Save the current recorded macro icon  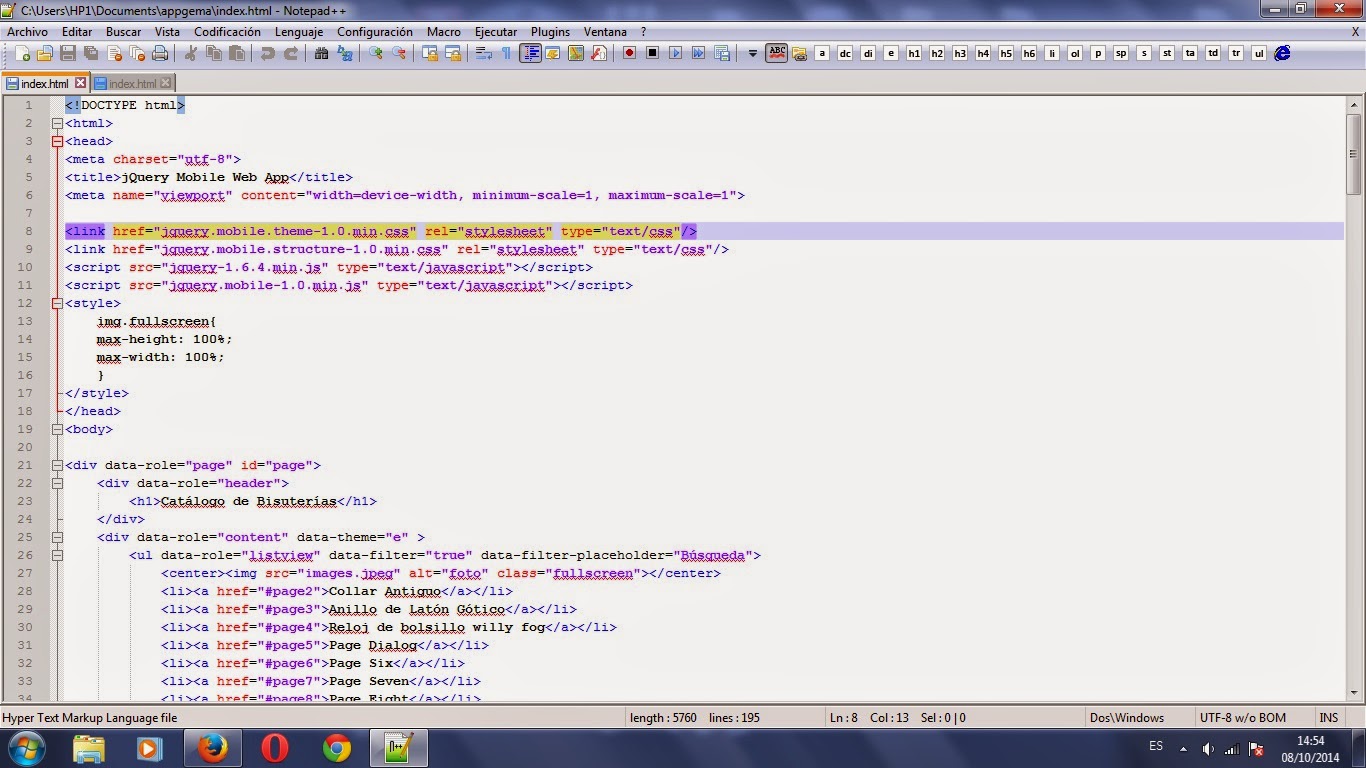[x=721, y=53]
